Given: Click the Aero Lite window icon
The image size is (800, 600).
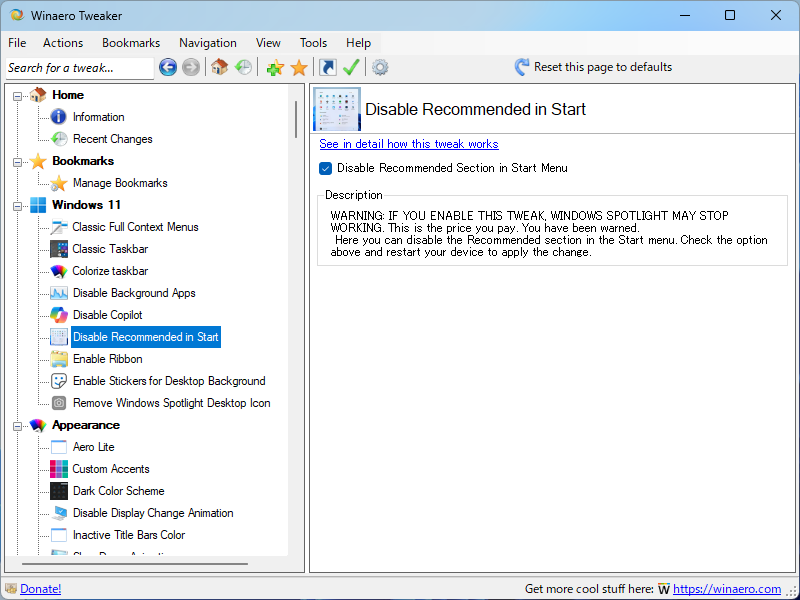Looking at the screenshot, I should [x=59, y=447].
